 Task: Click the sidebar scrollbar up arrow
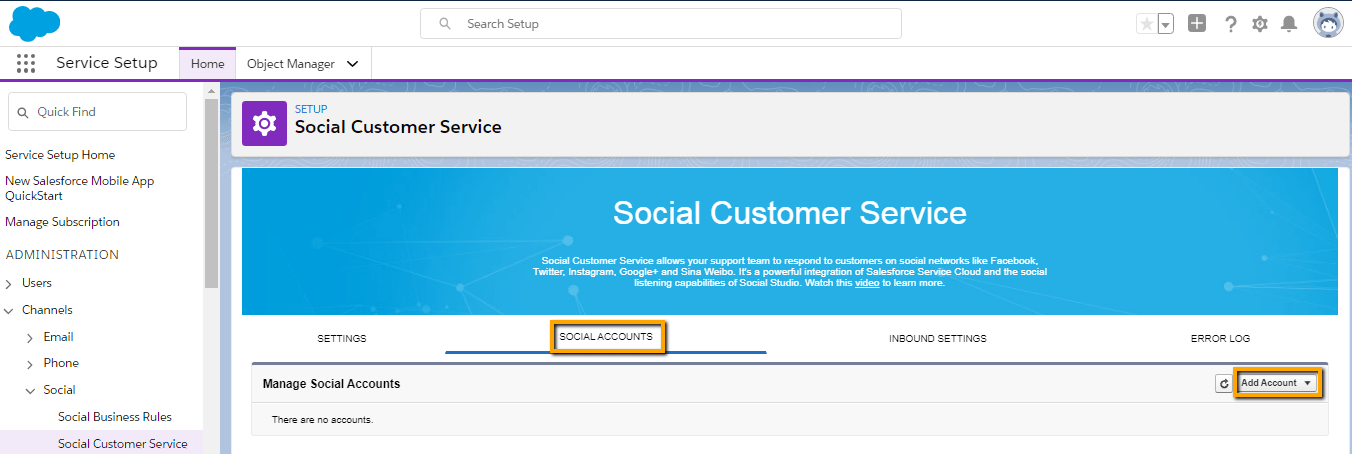(211, 90)
